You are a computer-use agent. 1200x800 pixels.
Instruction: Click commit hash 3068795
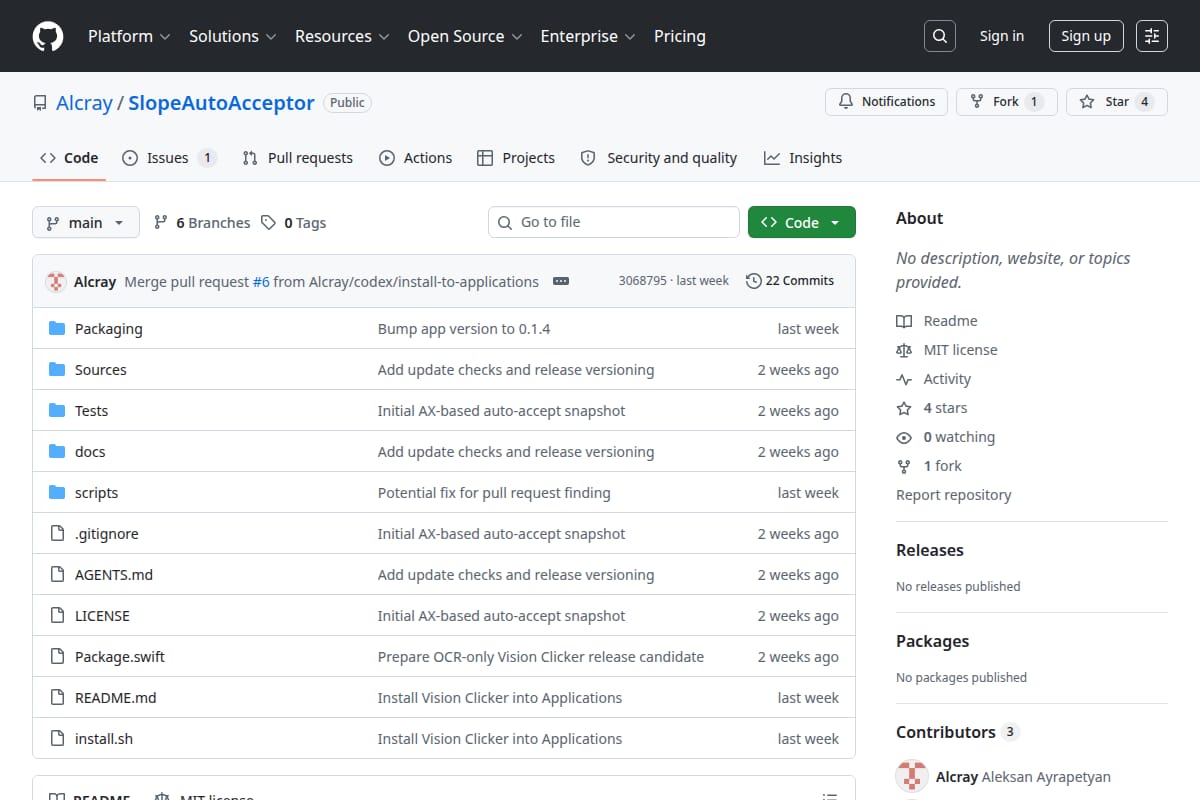[642, 281]
